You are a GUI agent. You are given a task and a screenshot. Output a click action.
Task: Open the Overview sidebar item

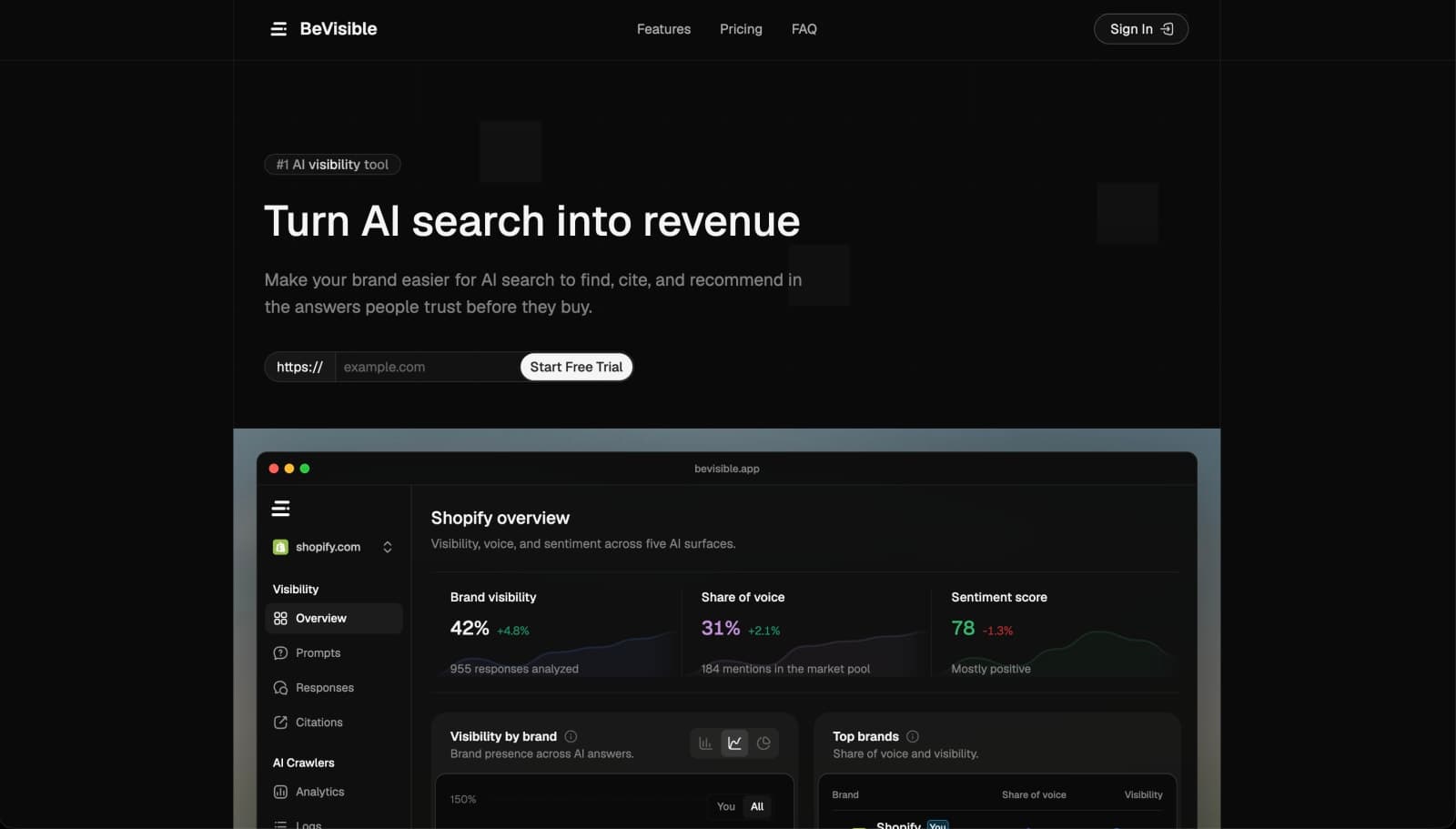click(334, 619)
